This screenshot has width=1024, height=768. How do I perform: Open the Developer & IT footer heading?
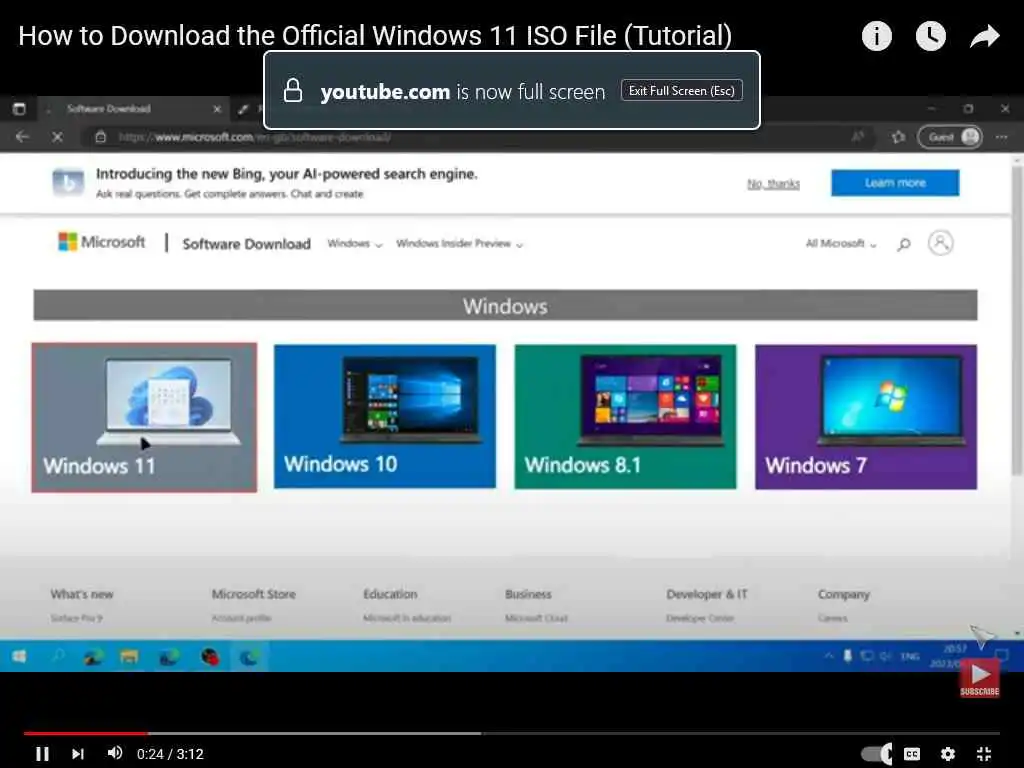click(x=707, y=594)
